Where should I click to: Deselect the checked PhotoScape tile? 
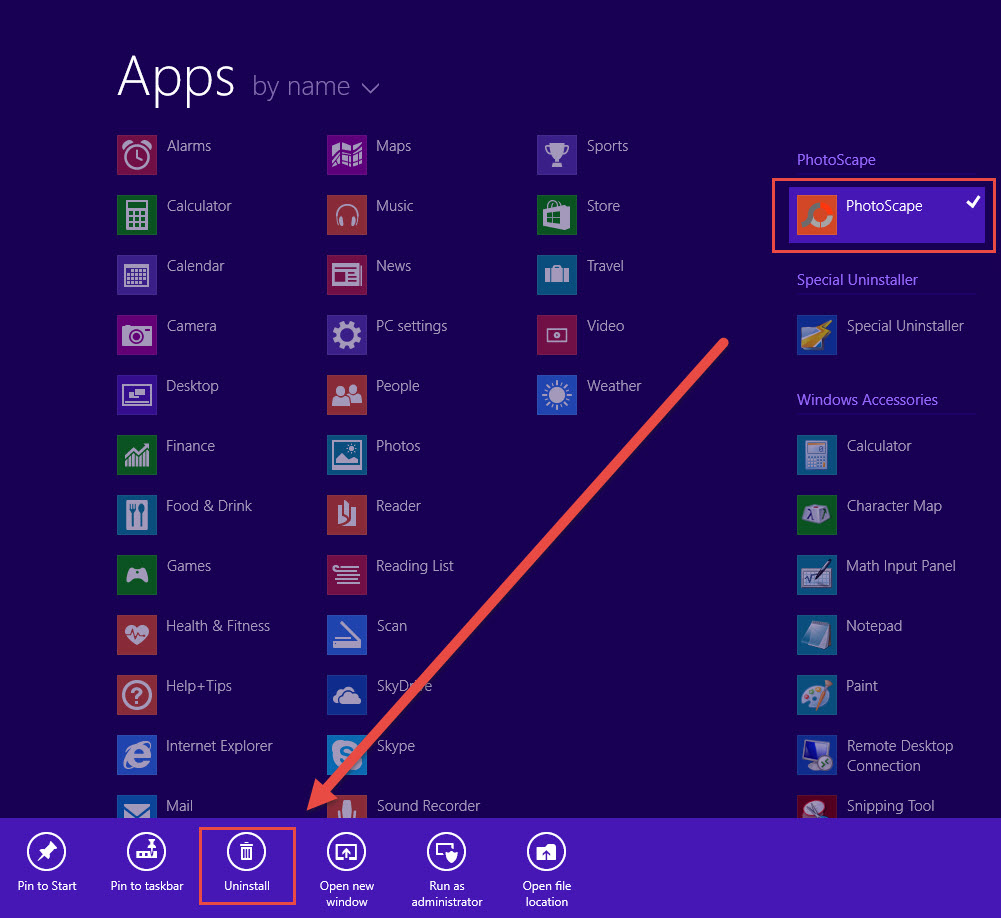[x=887, y=214]
